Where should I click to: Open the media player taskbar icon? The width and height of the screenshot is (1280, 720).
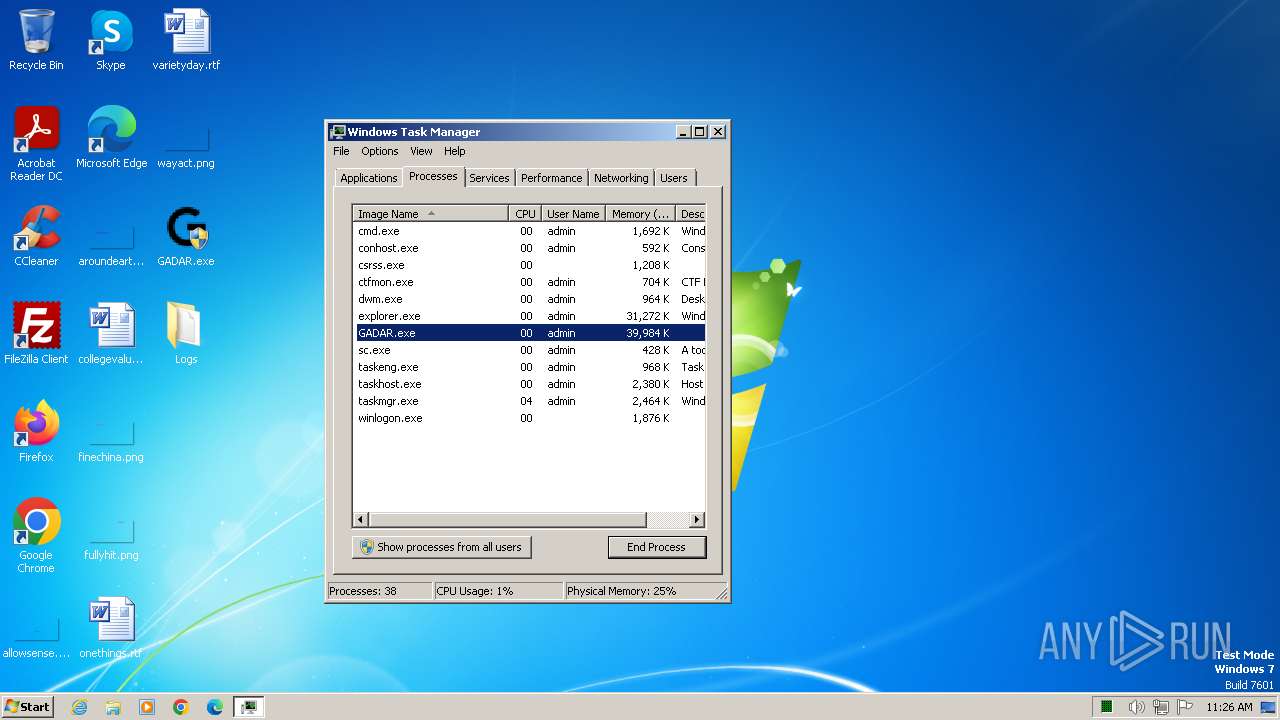(147, 707)
